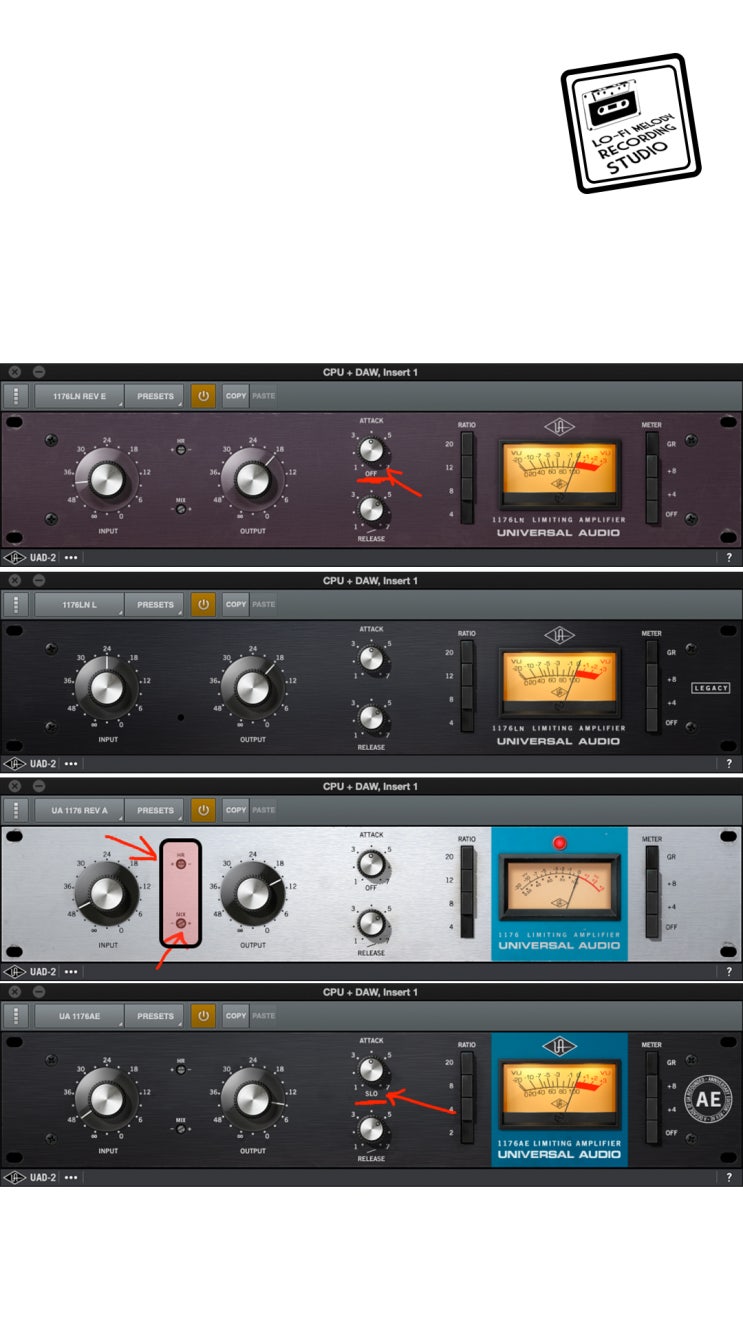This screenshot has height=1321, width=743.
Task: Open the plugin menu icon in UA 1176AE window
Action: tap(16, 1015)
